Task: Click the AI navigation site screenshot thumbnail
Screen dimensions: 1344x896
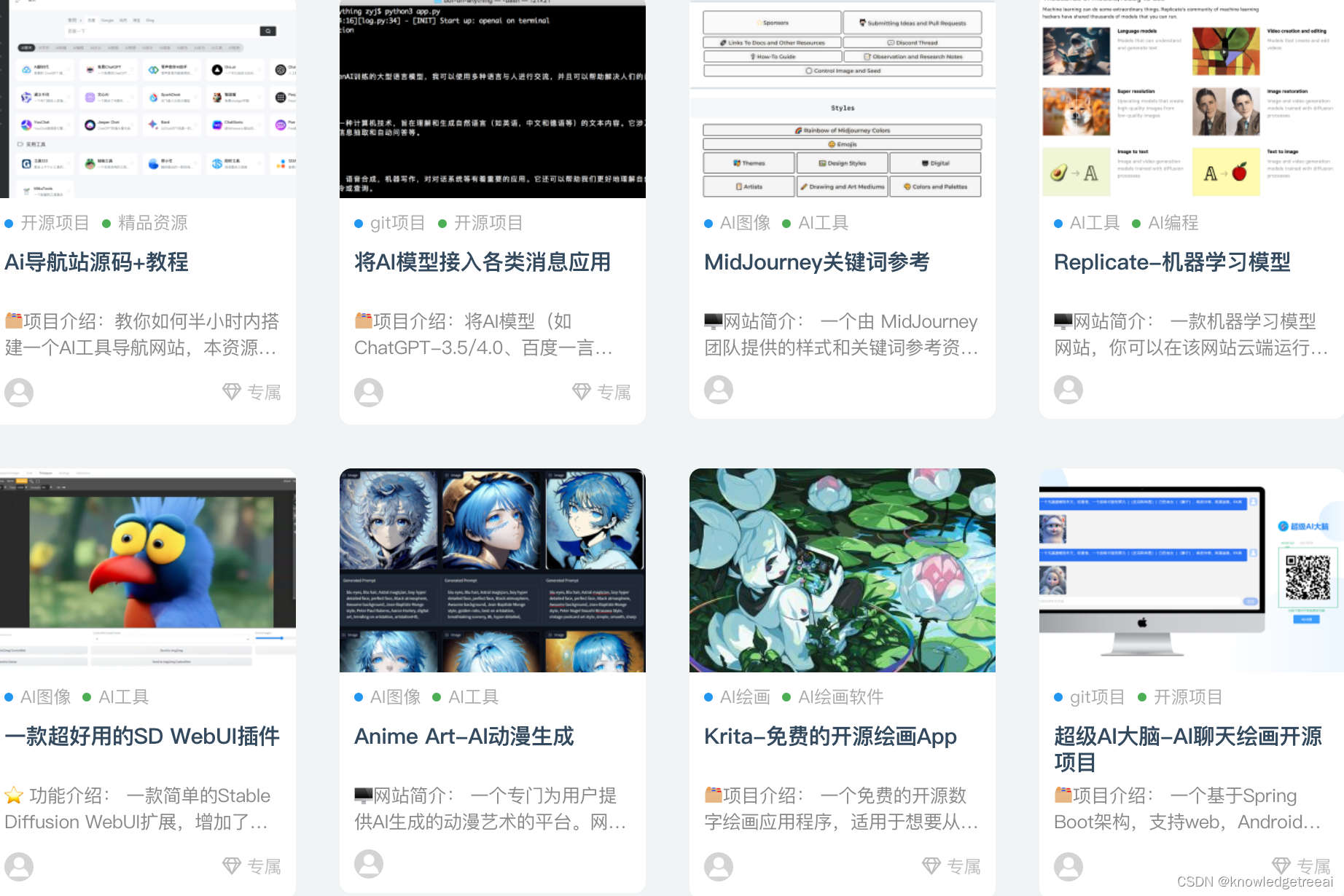Action: [x=148, y=99]
